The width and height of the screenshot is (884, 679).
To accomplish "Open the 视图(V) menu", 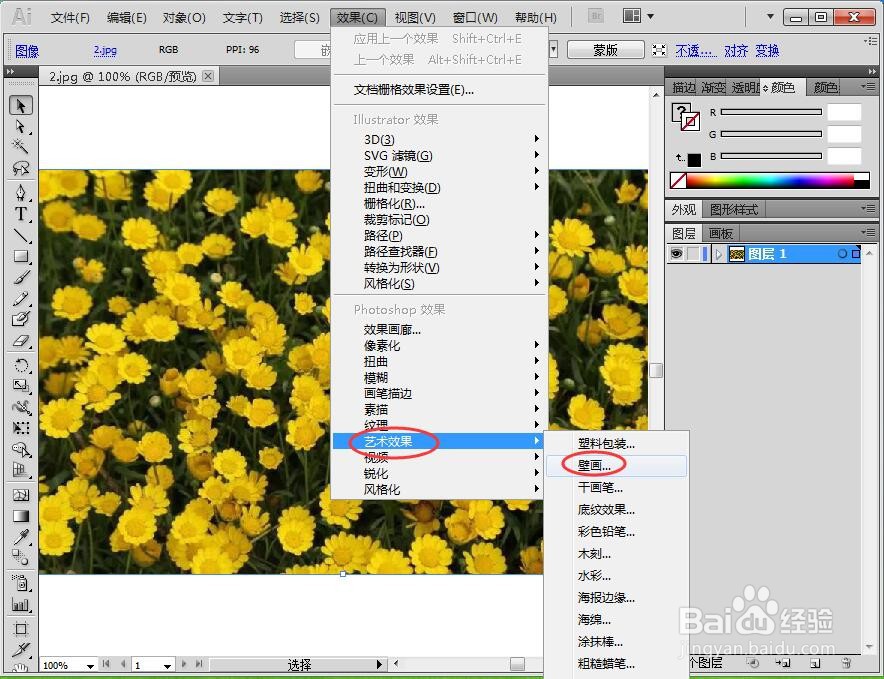I will tap(413, 16).
